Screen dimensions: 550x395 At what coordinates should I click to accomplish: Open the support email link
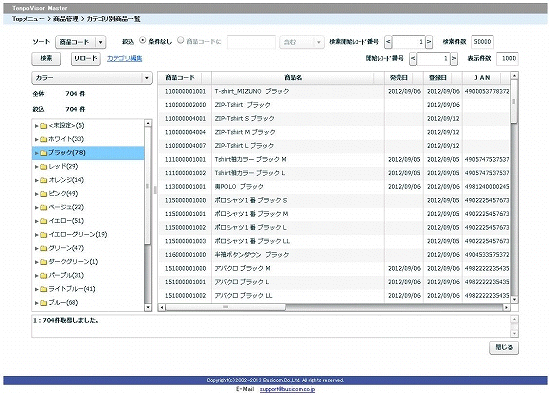287,389
